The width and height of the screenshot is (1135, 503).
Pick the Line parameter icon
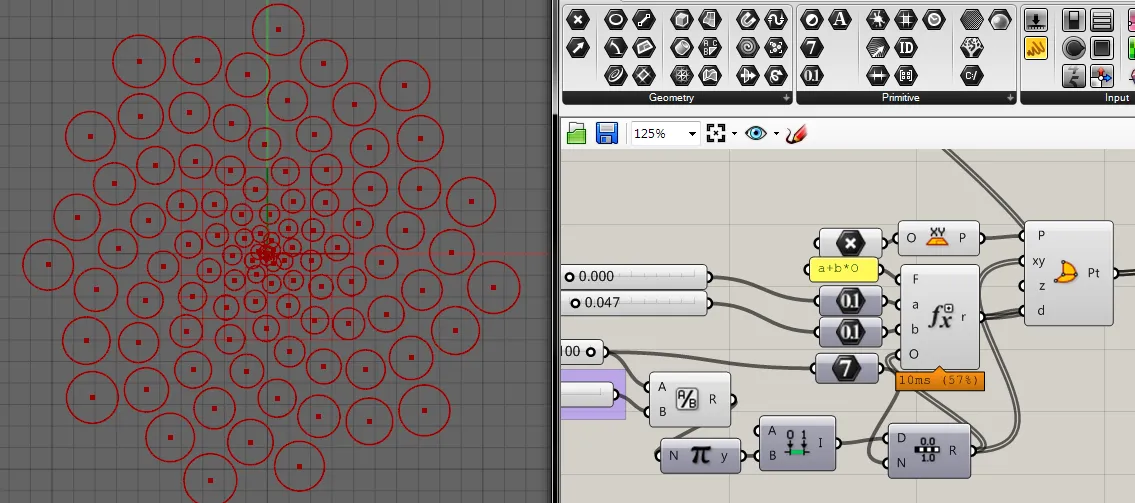click(x=644, y=20)
